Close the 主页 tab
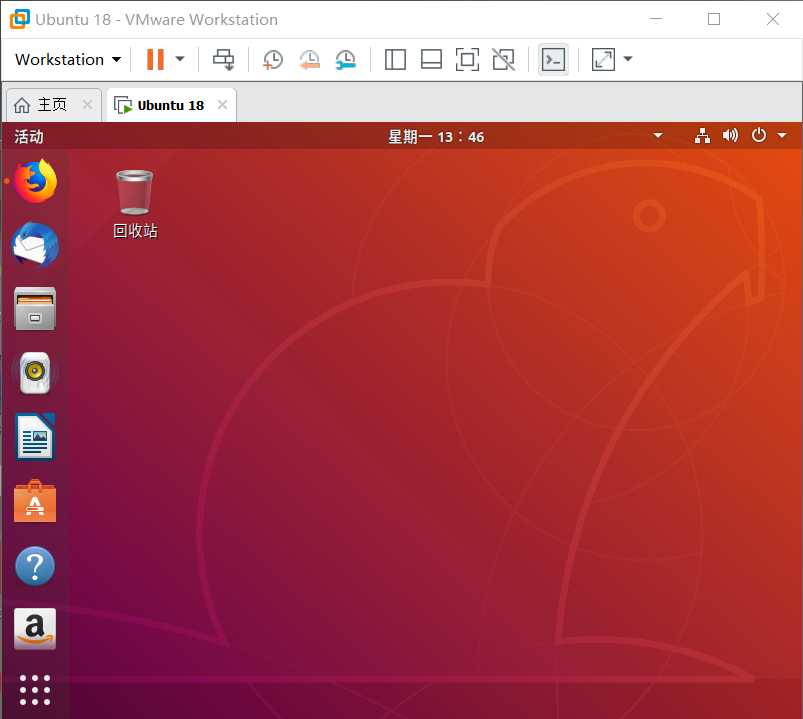Screen dimensions: 803x719 (88, 104)
